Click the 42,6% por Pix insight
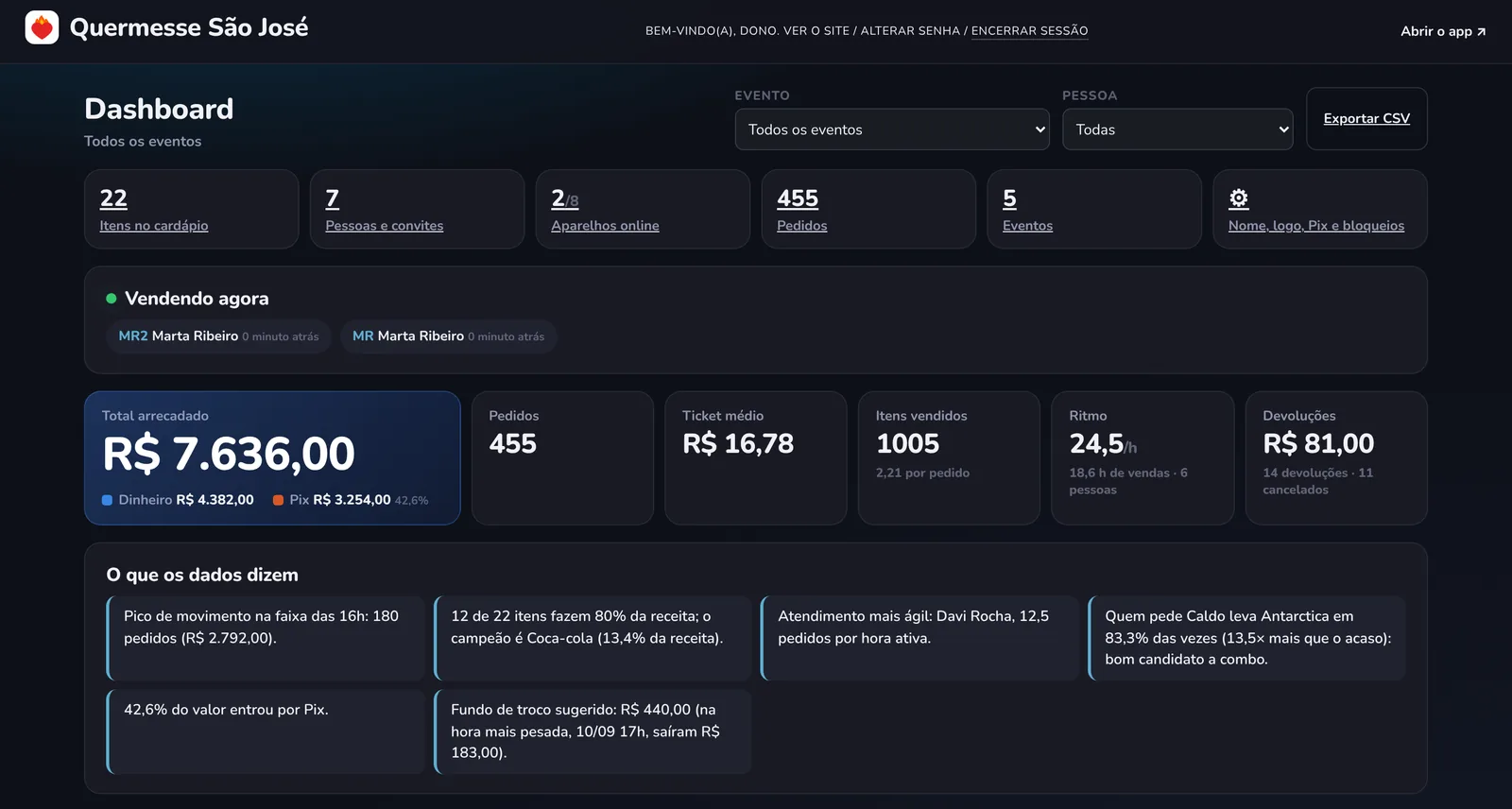Image resolution: width=1512 pixels, height=809 pixels. 266,732
